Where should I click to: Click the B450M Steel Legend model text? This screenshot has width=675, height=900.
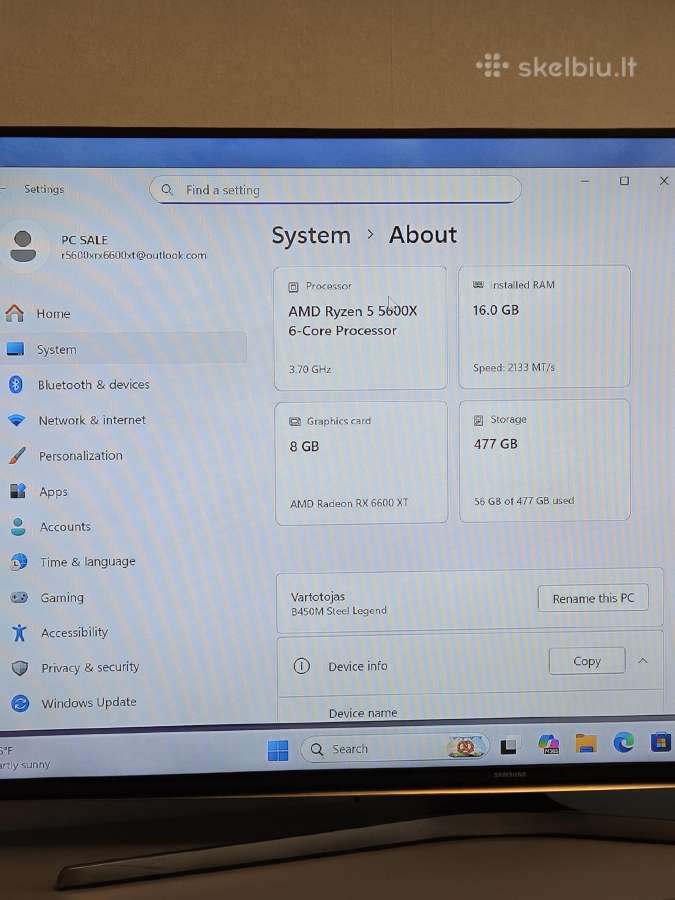[339, 611]
